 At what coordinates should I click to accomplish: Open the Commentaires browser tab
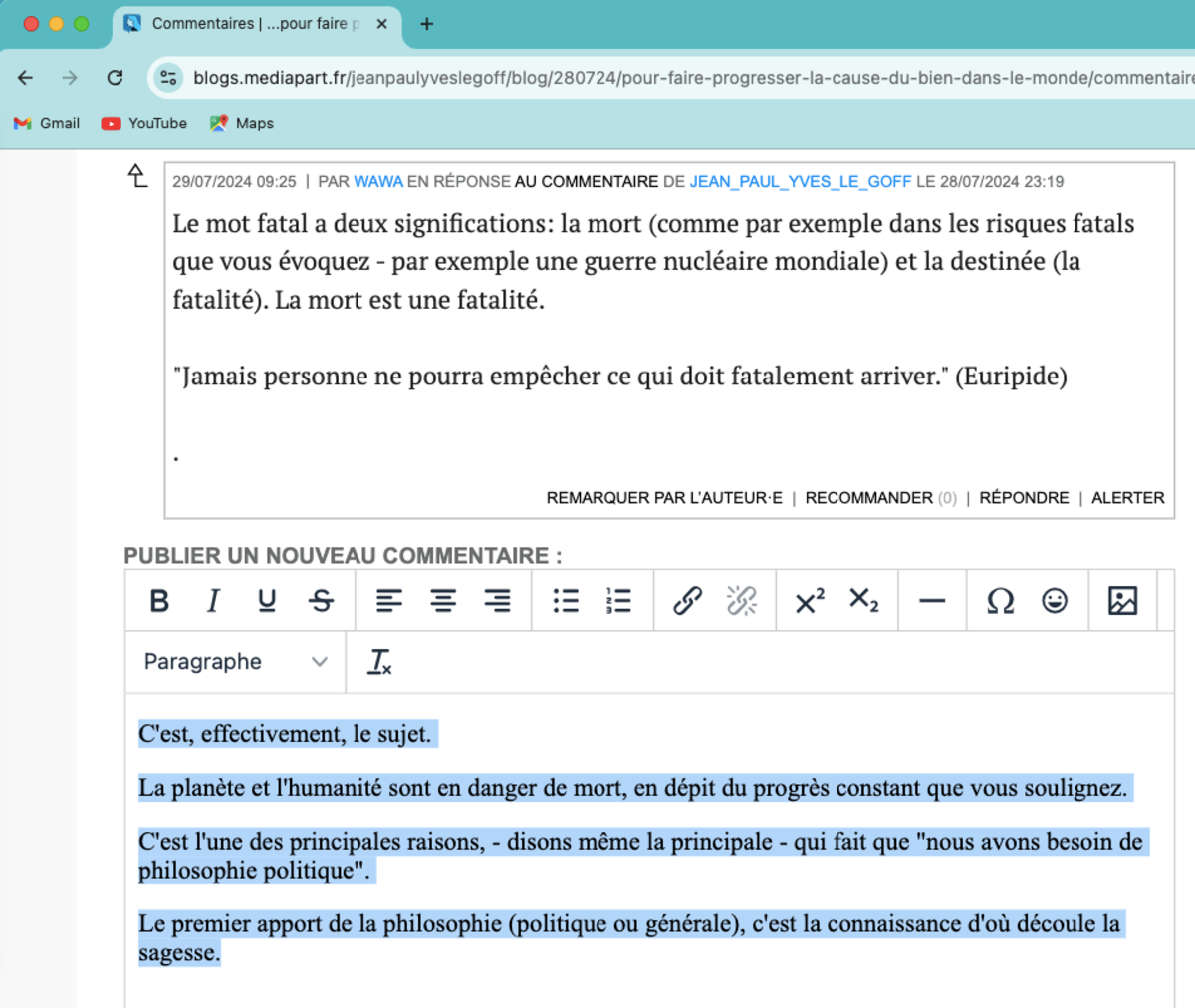click(249, 24)
